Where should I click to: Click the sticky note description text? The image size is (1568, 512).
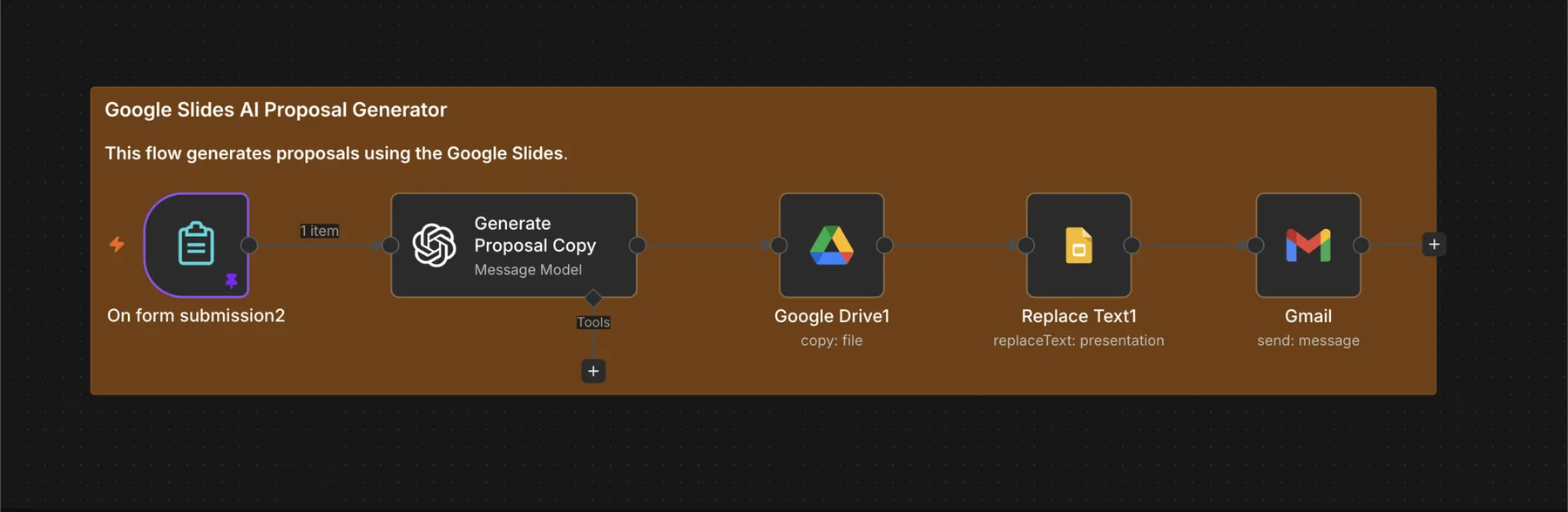(336, 153)
